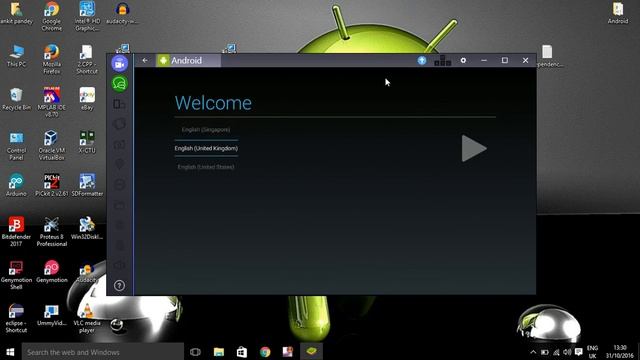Open the help question-mark icon in sidebar
The height and width of the screenshot is (360, 640).
pyautogui.click(x=120, y=285)
